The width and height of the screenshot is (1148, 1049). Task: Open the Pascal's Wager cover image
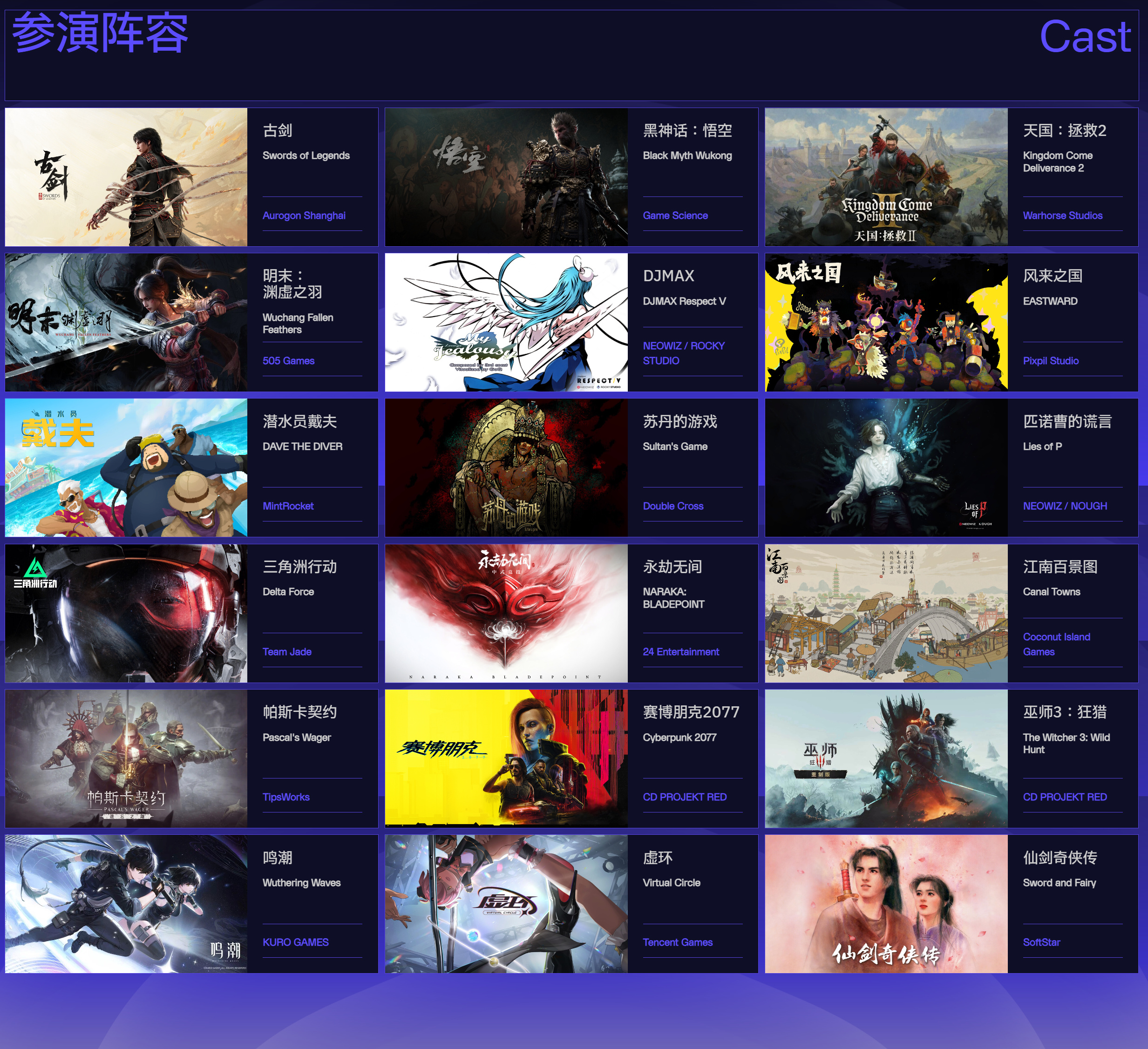(126, 759)
